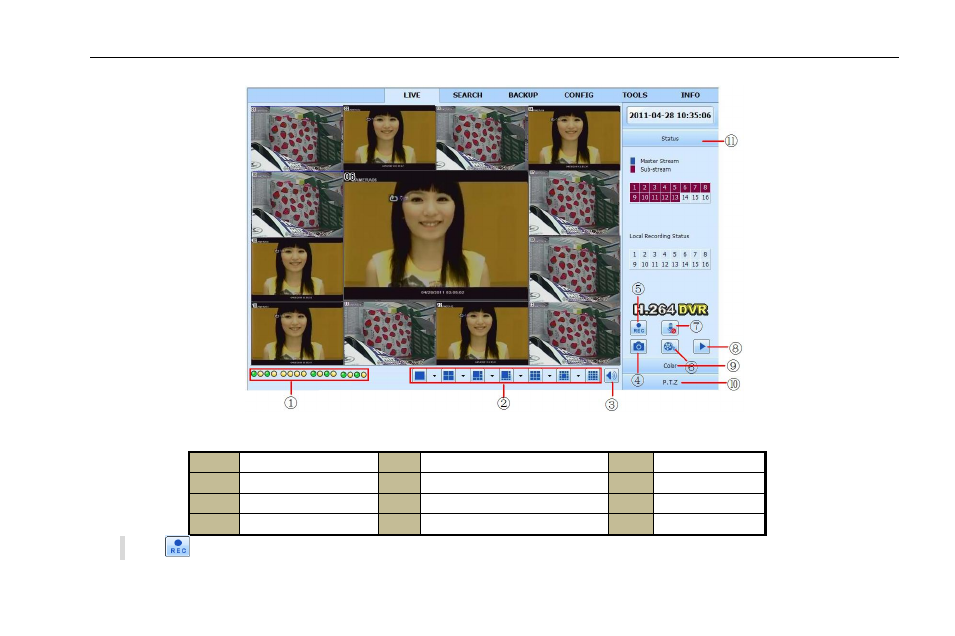Image resolution: width=955 pixels, height=636 pixels.
Task: Open arrow beside eight-screen layout icon
Action: click(x=521, y=376)
